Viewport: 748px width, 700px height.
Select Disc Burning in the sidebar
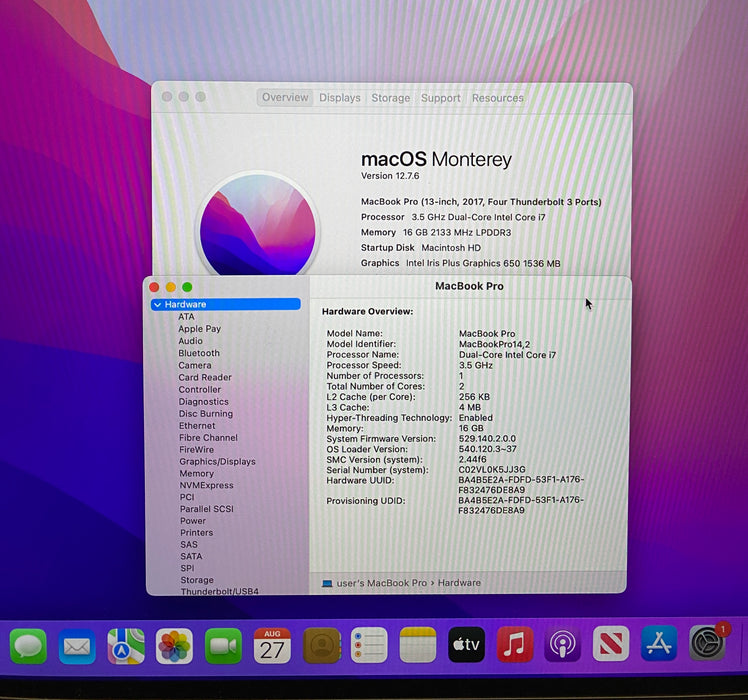[206, 414]
